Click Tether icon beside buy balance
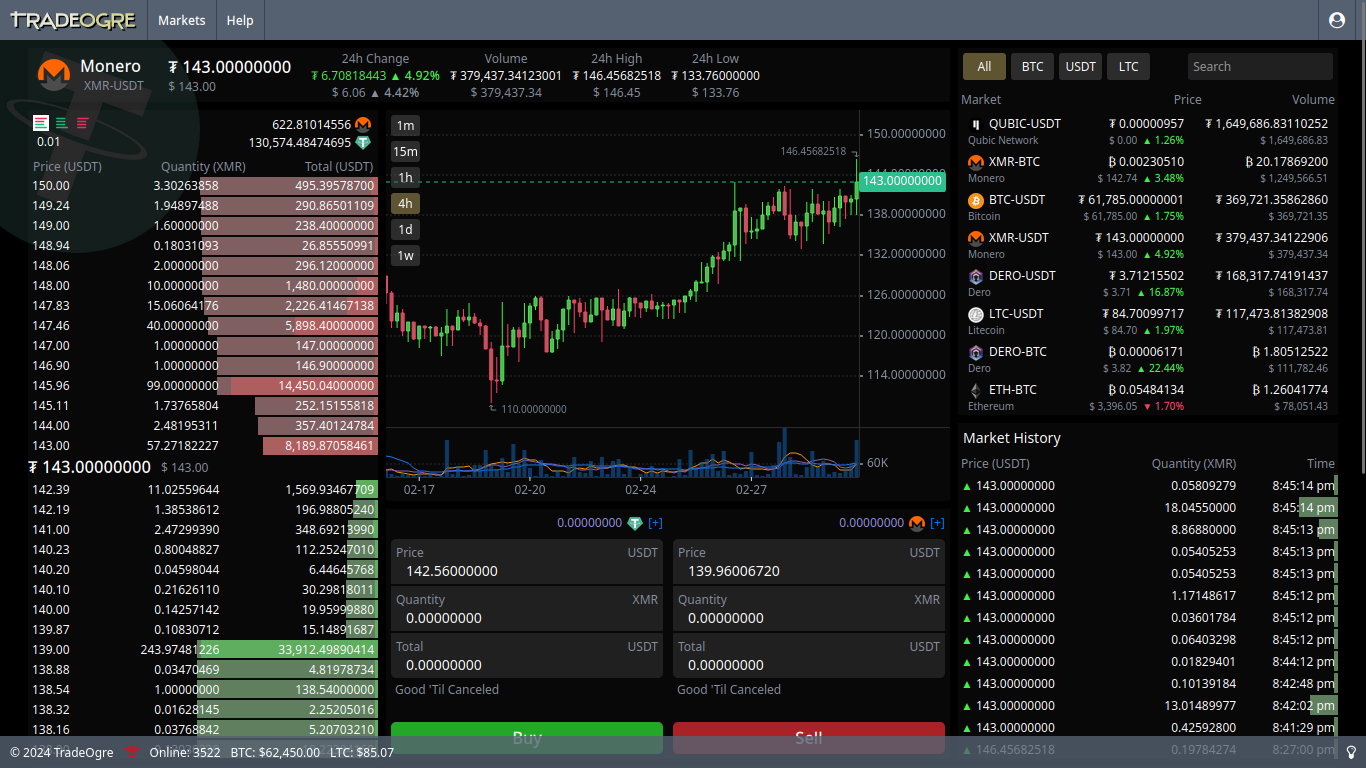This screenshot has height=768, width=1366. (635, 523)
